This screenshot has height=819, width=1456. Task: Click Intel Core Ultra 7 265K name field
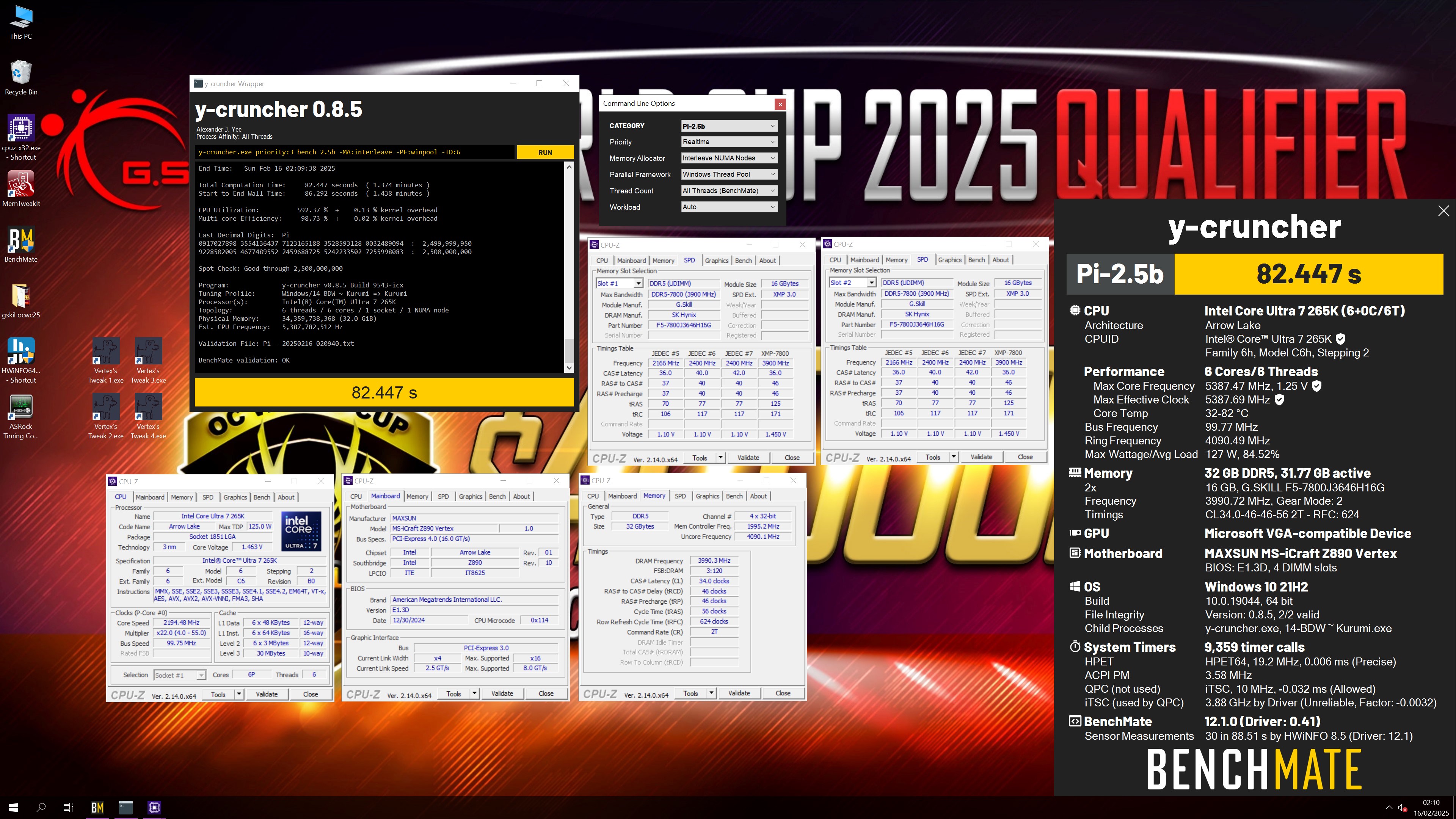pos(213,516)
